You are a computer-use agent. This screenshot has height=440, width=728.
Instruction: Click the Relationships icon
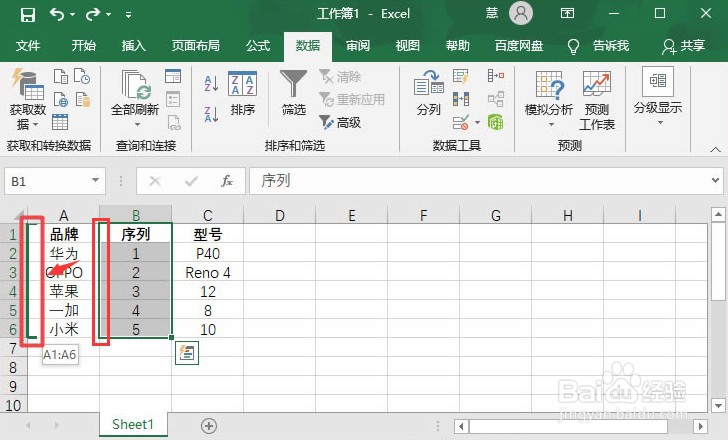(496, 99)
